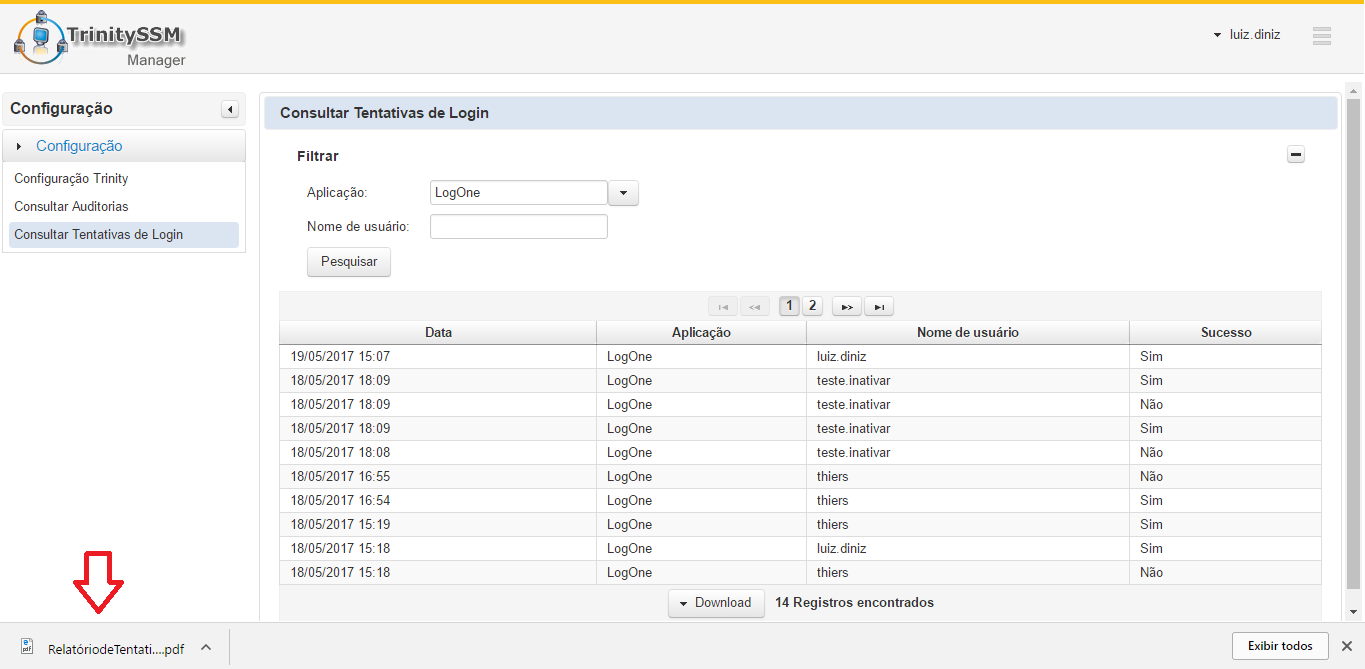Close the browser download bar
The height and width of the screenshot is (669, 1365).
click(x=1346, y=646)
